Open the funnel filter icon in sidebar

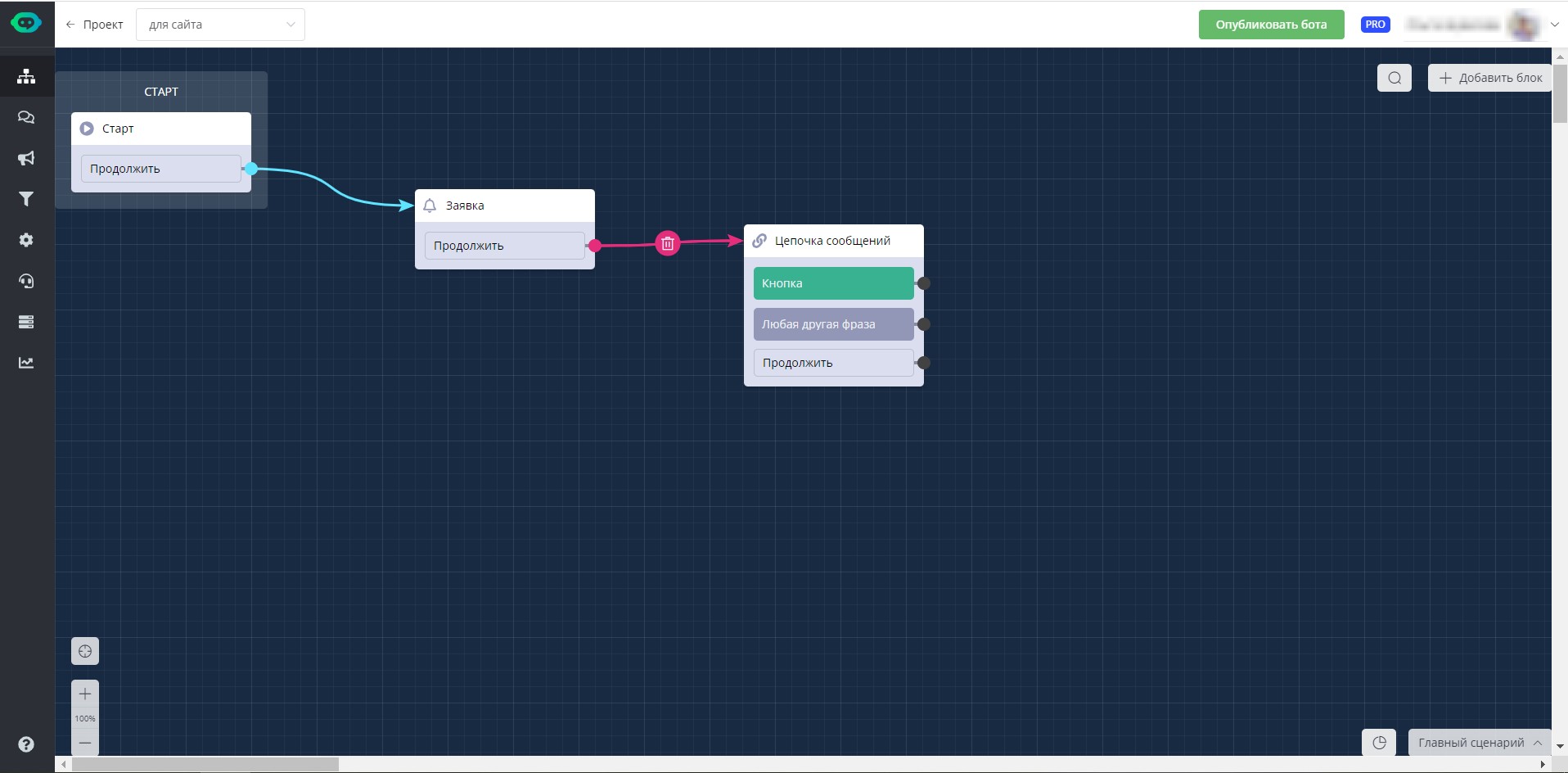coord(26,199)
